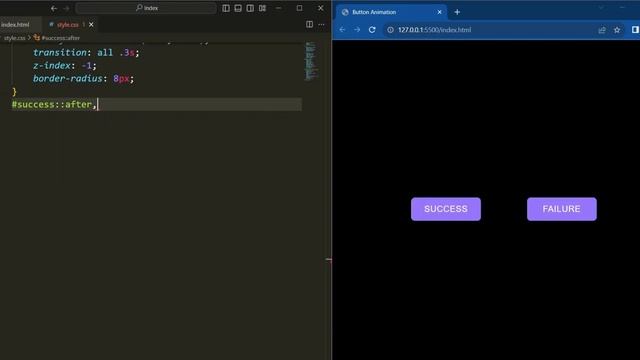This screenshot has width=640, height=360.
Task: Go back in VS Code navigation history
Action: tap(54, 8)
